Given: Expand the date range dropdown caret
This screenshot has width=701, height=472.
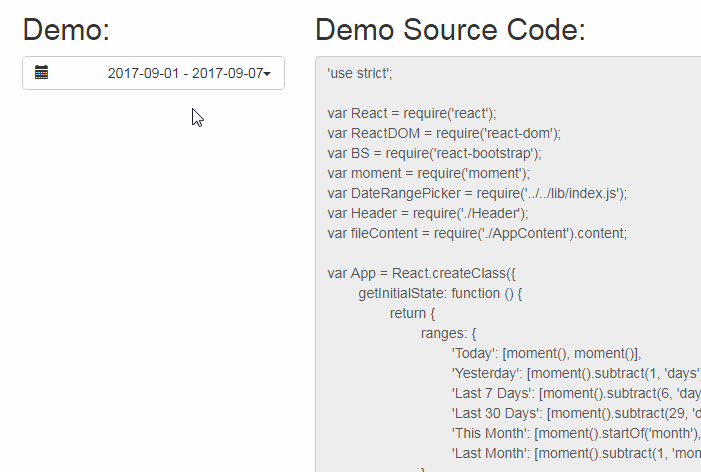Looking at the screenshot, I should point(267,73).
